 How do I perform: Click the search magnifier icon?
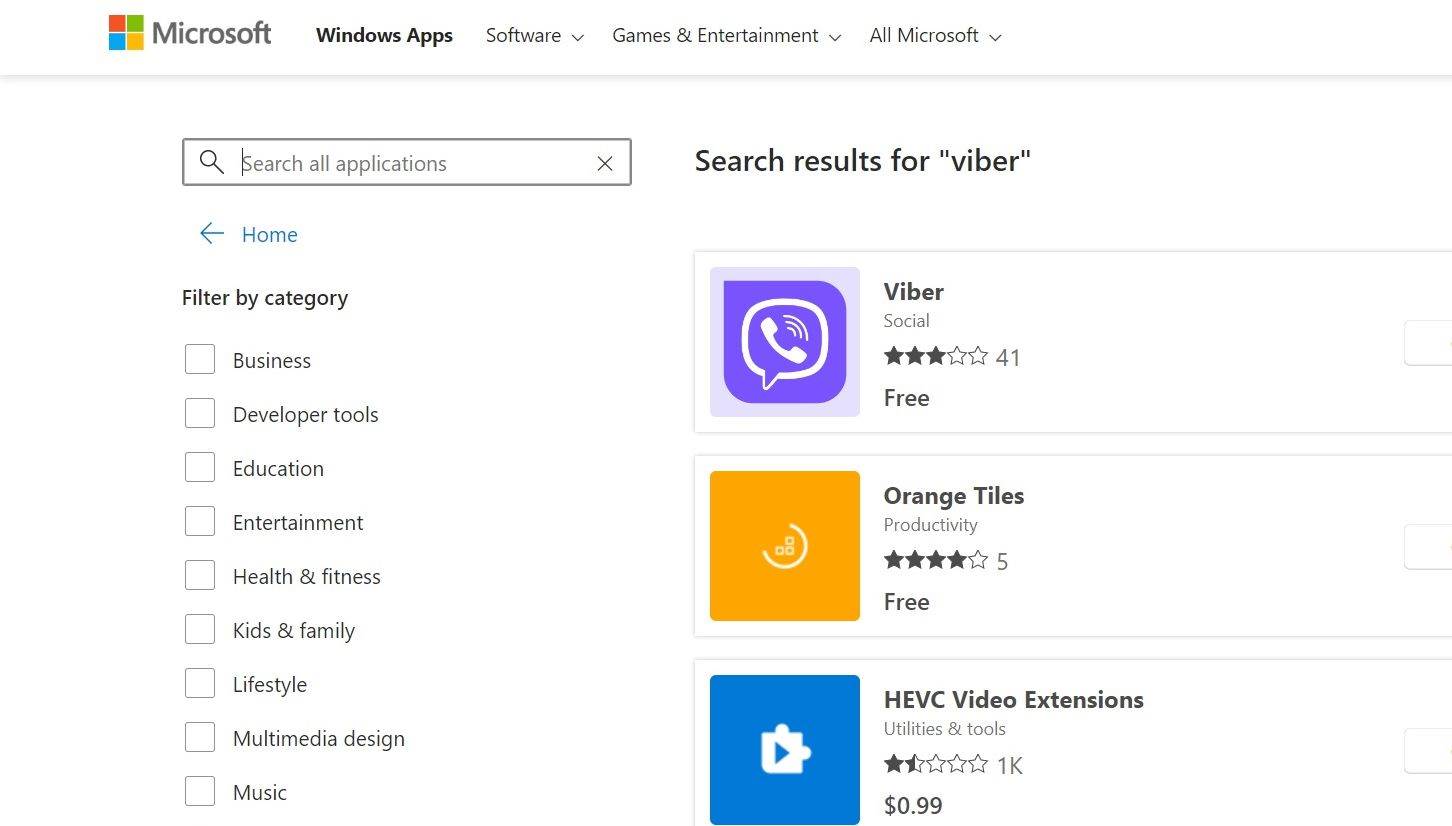pos(211,162)
